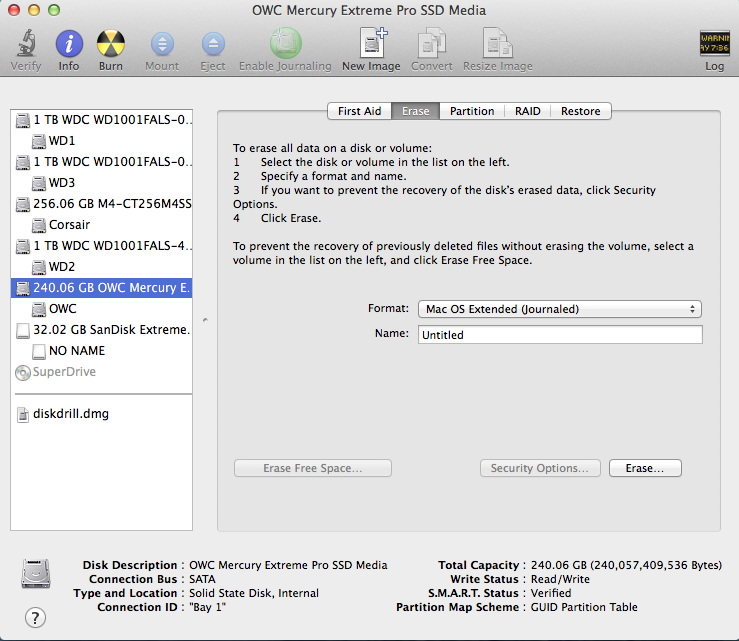Select the OWC volume
The height and width of the screenshot is (641, 739).
tap(101, 309)
